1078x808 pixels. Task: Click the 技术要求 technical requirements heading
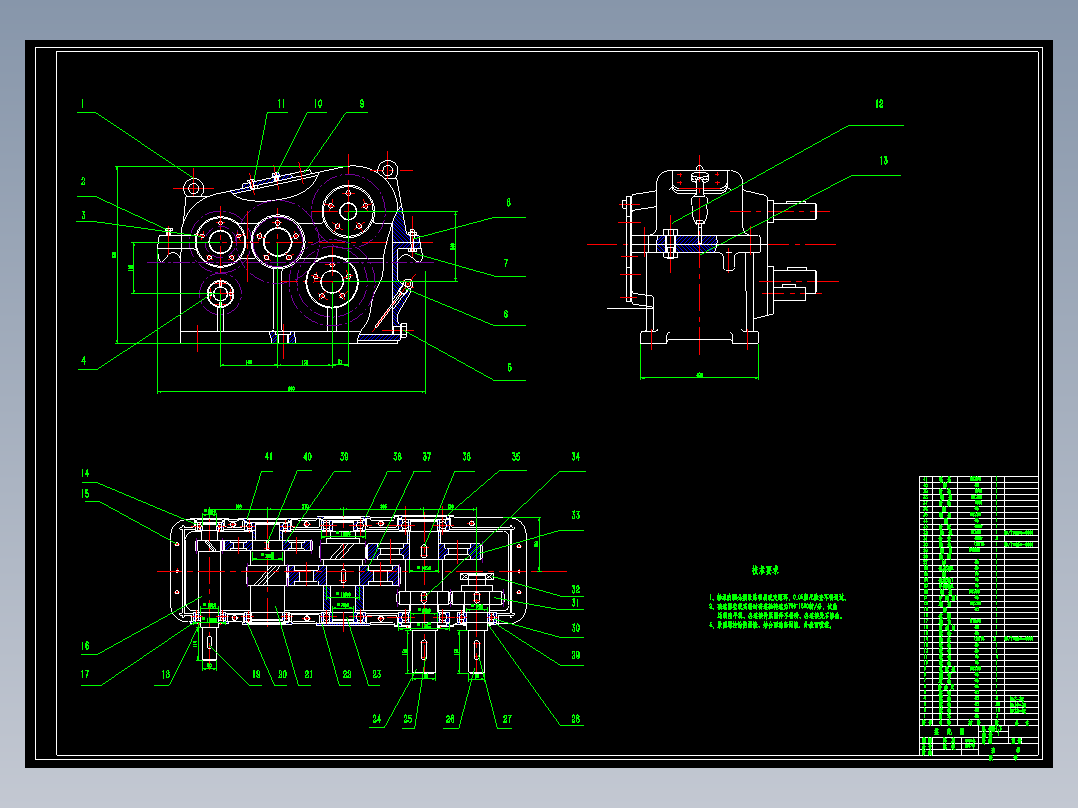(765, 570)
